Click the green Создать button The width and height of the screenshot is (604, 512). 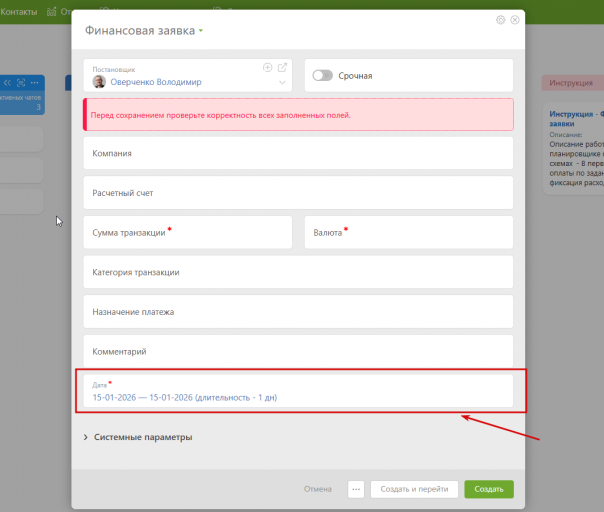[x=489, y=489]
